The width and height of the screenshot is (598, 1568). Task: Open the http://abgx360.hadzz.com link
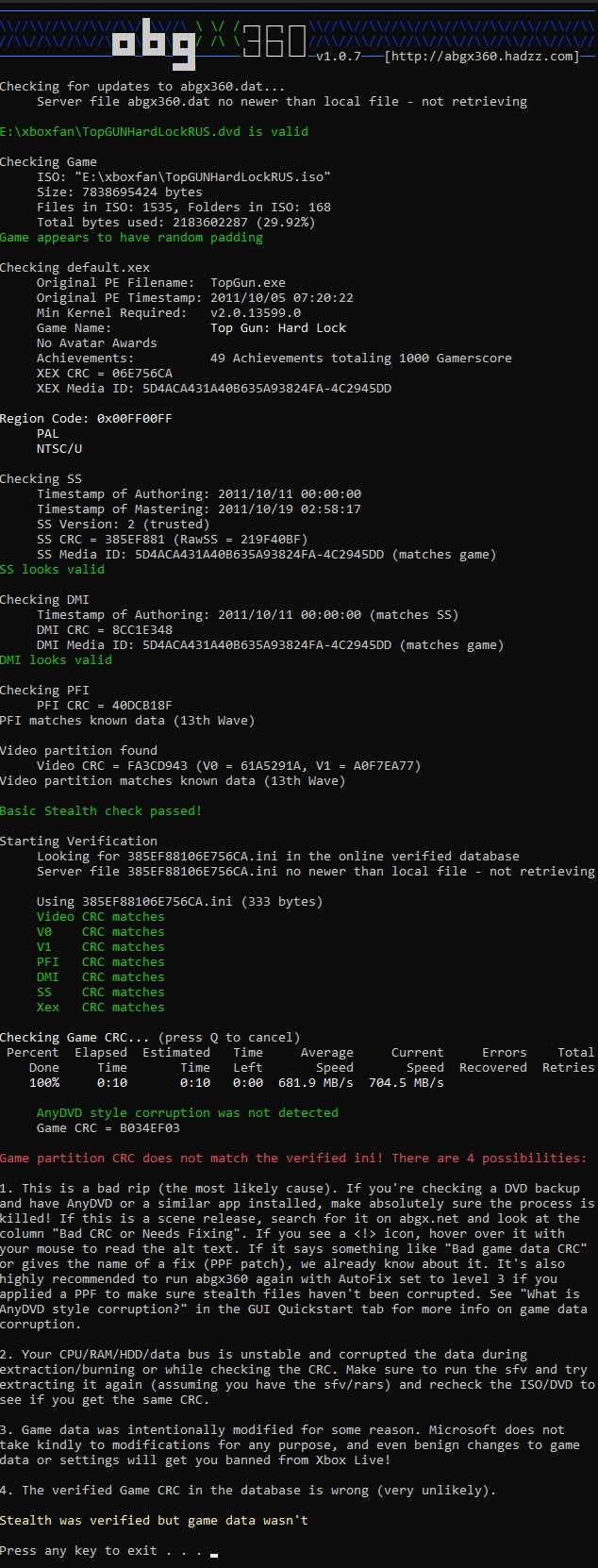482,57
